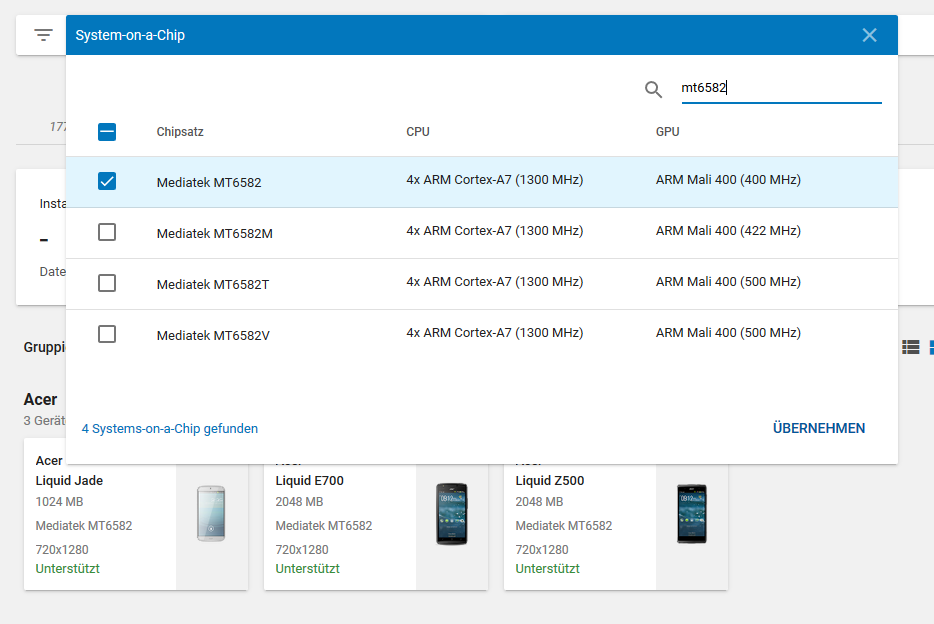This screenshot has width=934, height=624.
Task: Check the Mediatek MT6582M checkbox
Action: 107,232
